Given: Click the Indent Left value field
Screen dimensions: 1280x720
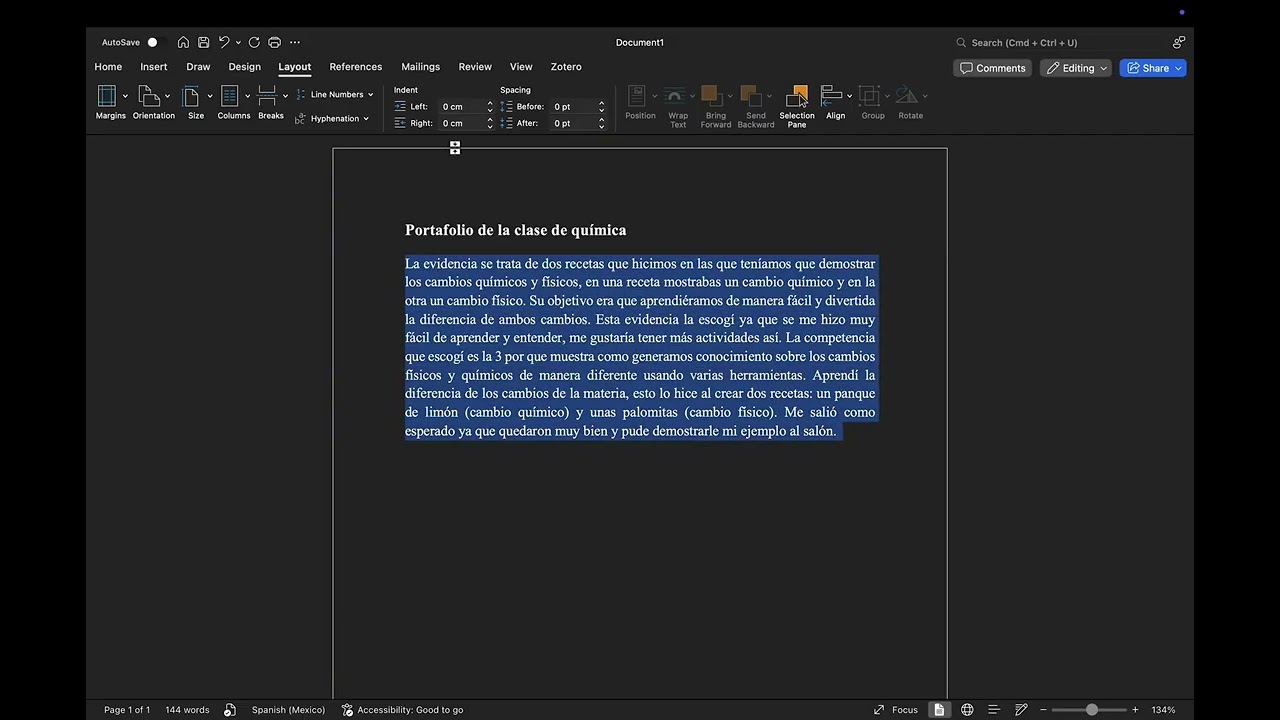Looking at the screenshot, I should pyautogui.click(x=461, y=107).
